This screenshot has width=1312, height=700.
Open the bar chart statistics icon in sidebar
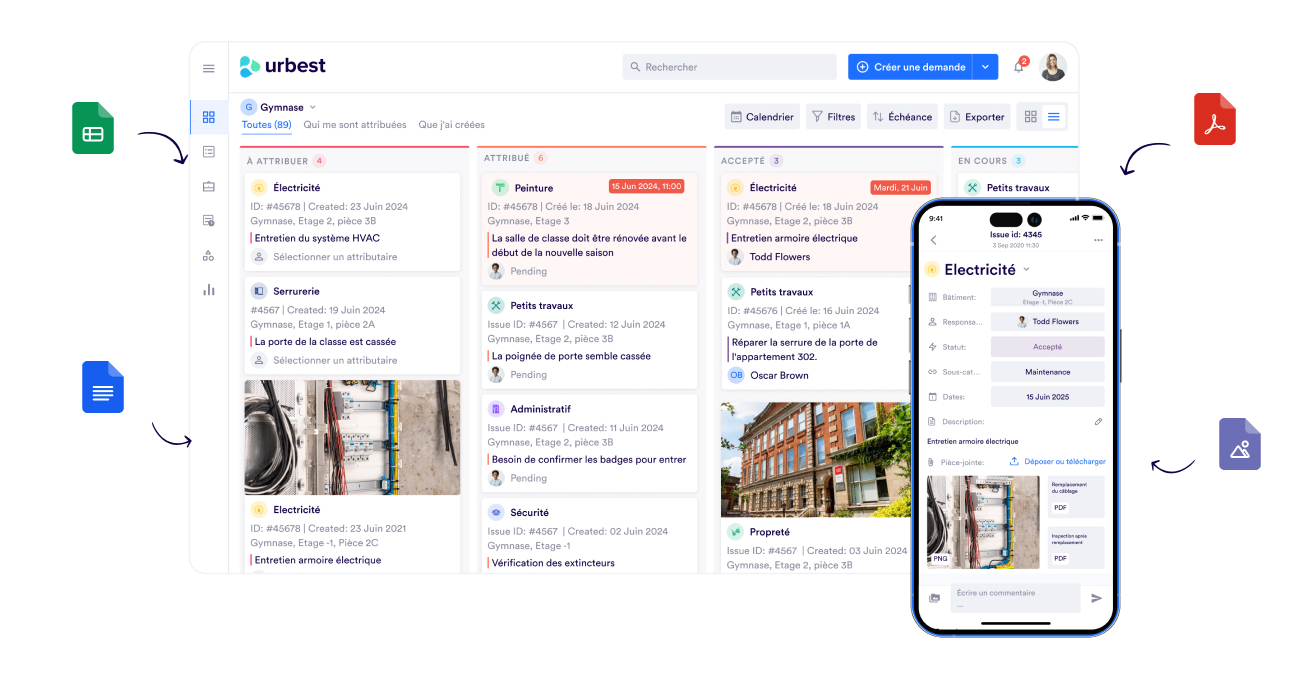tap(209, 290)
